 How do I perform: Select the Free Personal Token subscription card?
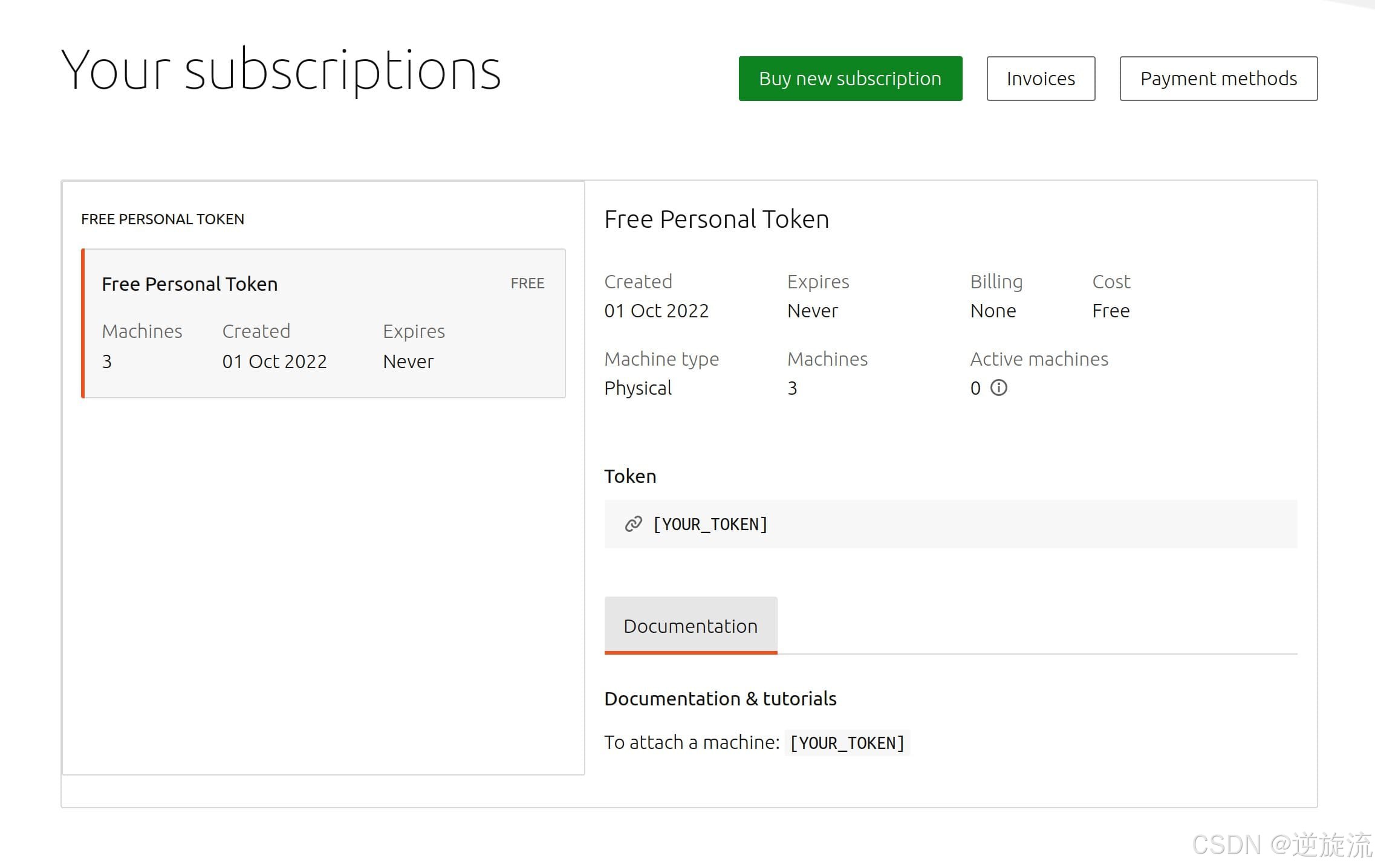pos(323,323)
